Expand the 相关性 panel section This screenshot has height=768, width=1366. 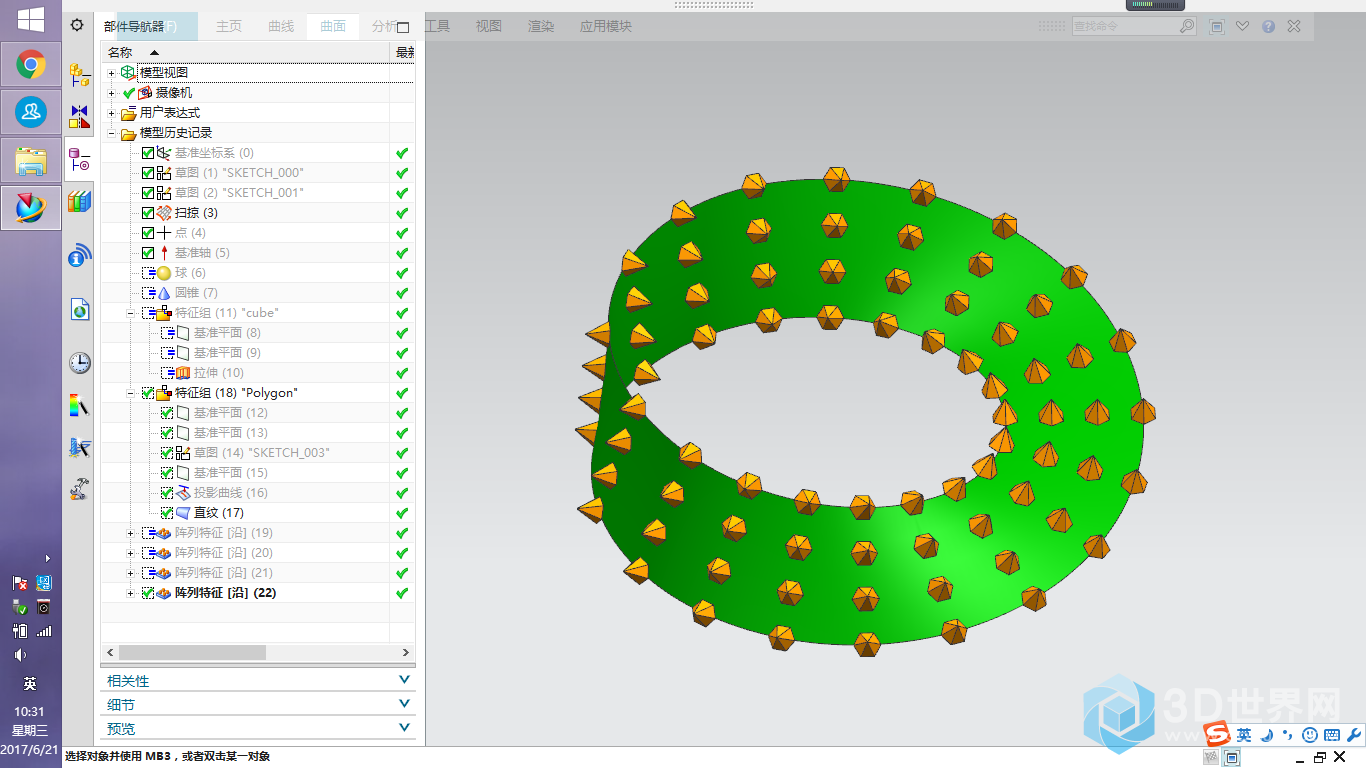point(258,680)
